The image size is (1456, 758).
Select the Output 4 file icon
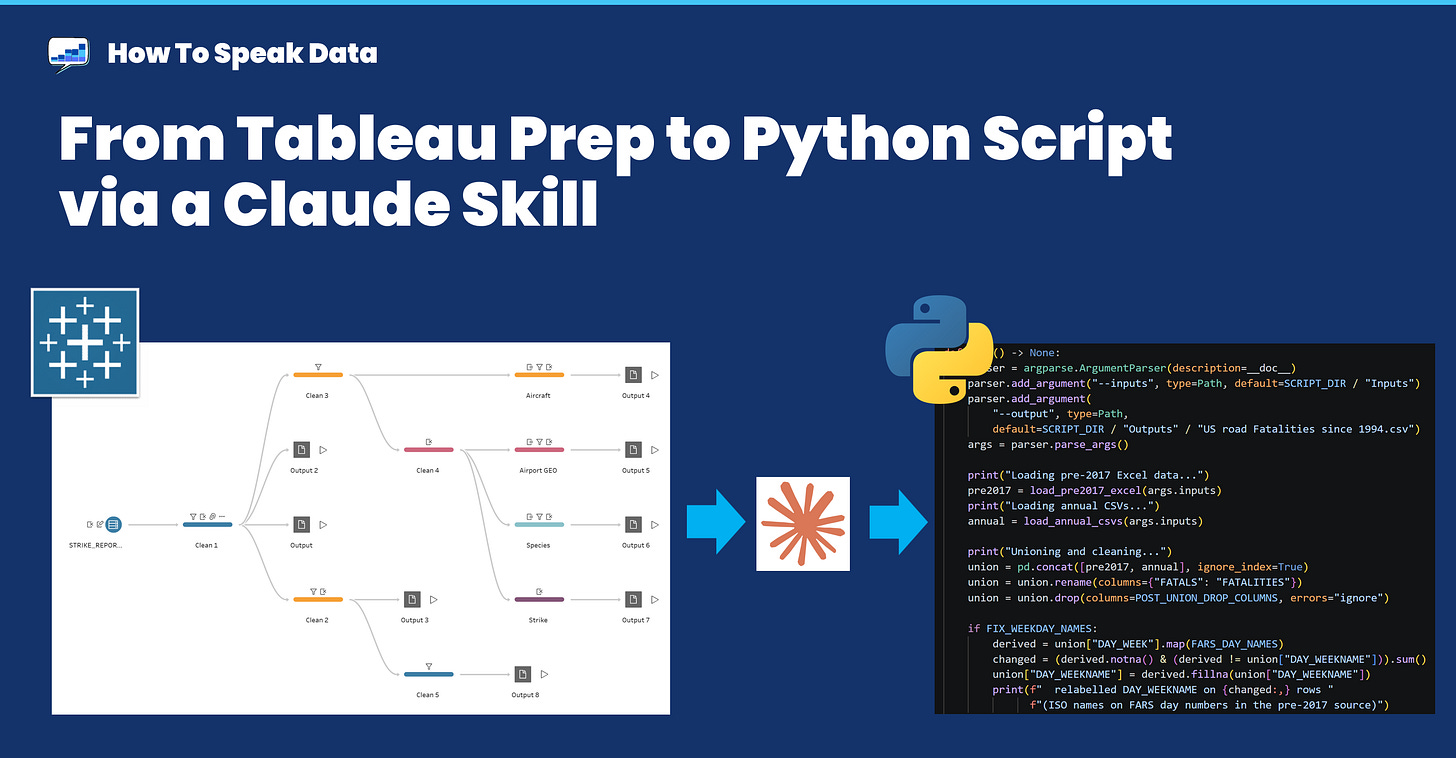(x=634, y=375)
